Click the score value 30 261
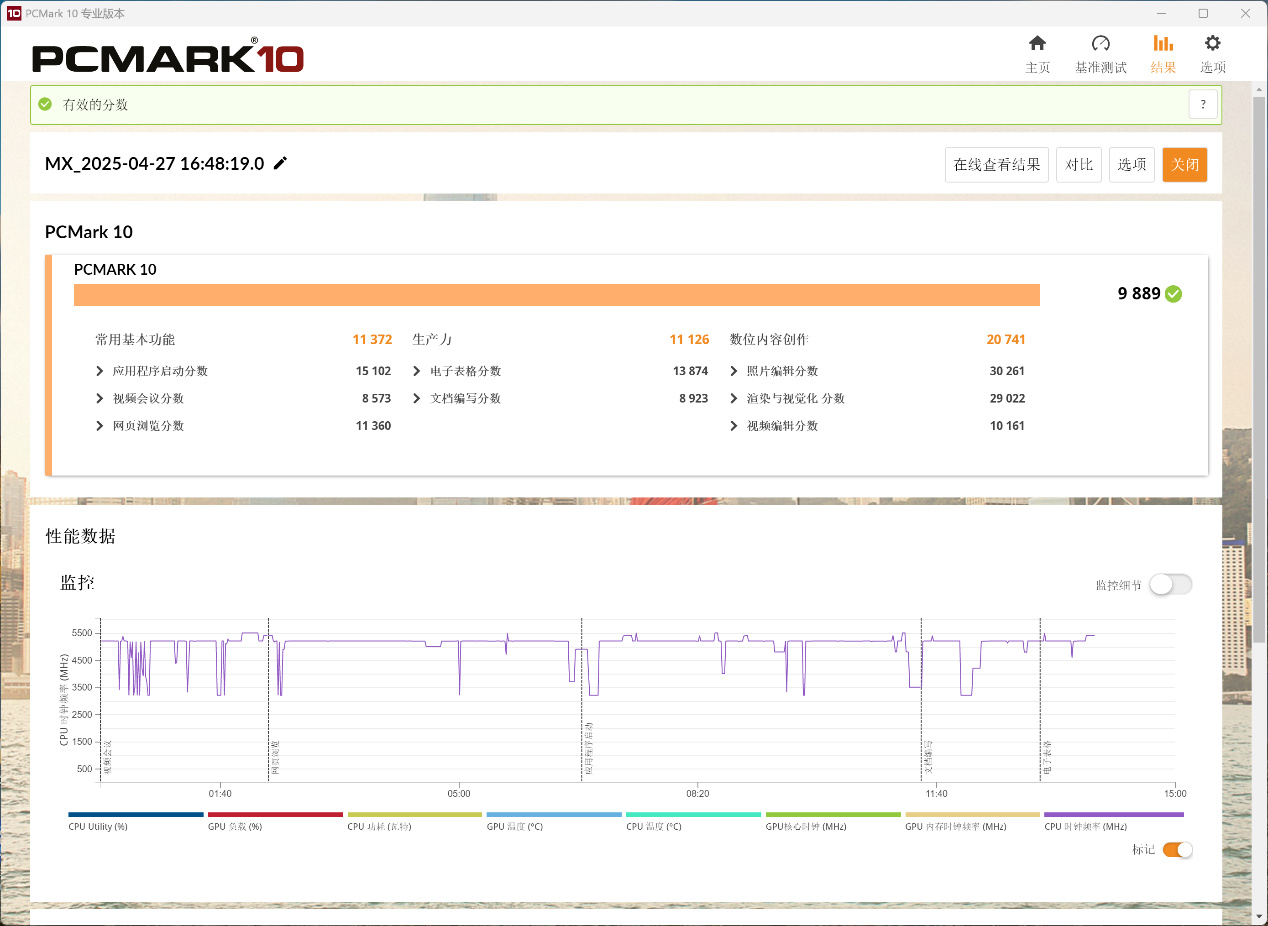Viewport: 1268px width, 926px height. [1007, 371]
